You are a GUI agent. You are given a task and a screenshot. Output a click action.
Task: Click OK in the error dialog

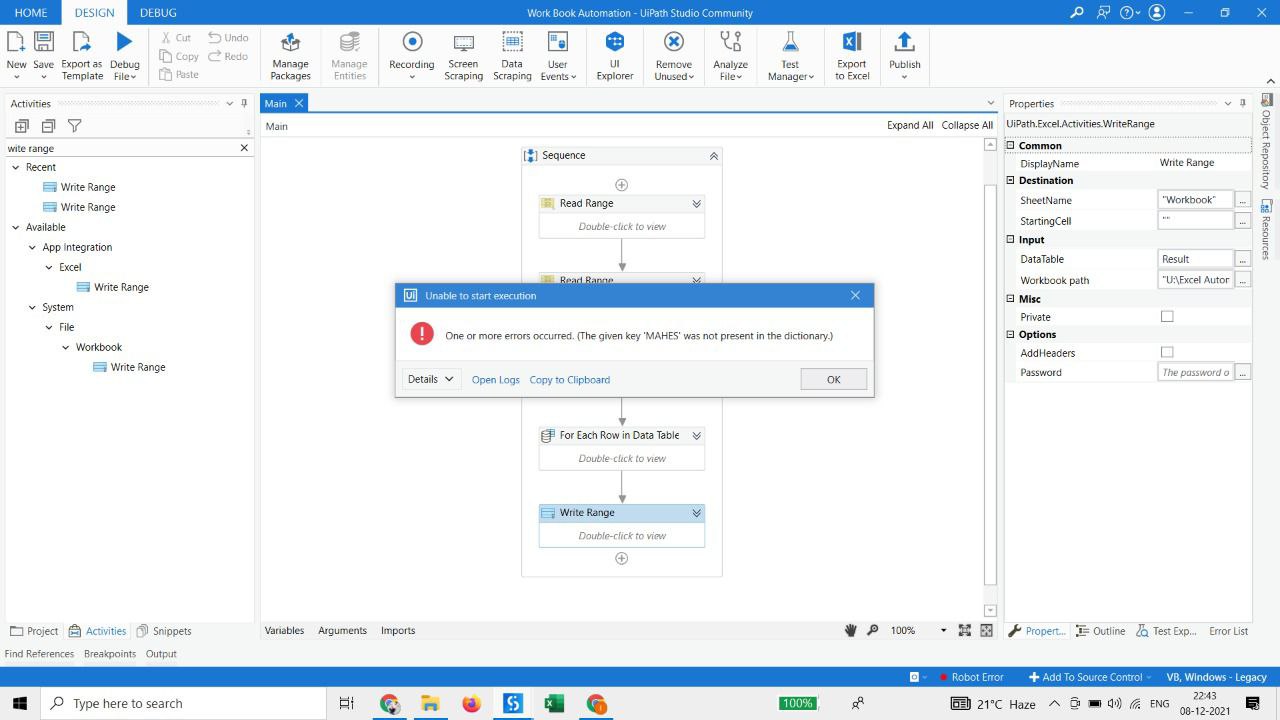point(834,379)
